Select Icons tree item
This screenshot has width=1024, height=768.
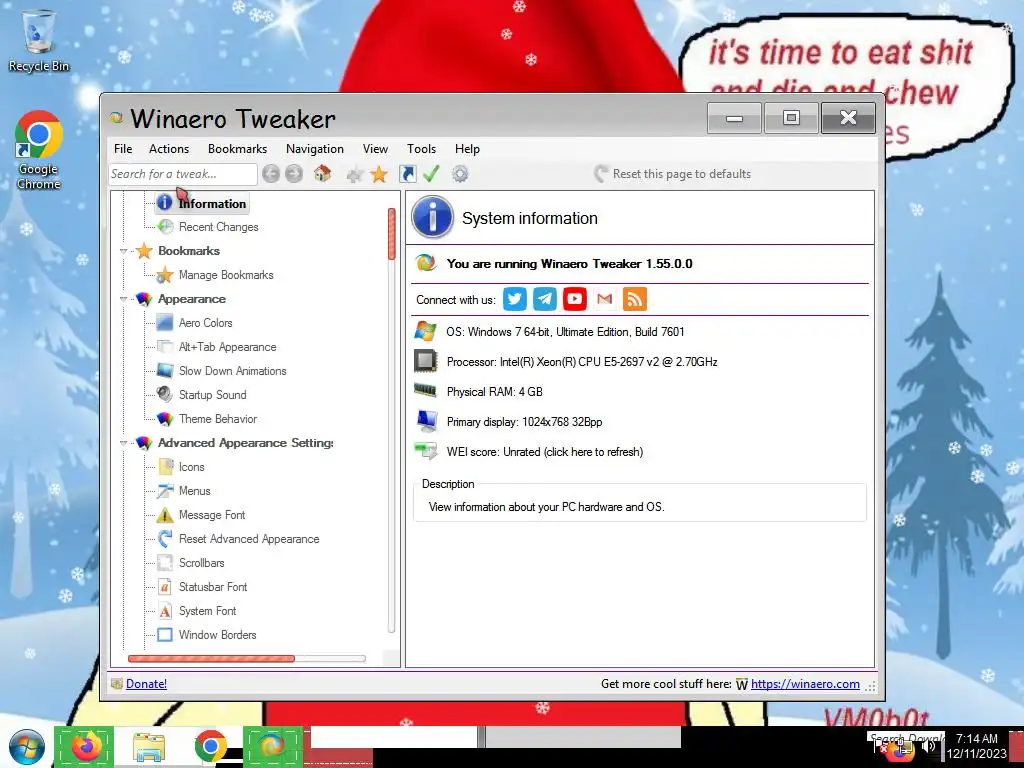click(191, 467)
